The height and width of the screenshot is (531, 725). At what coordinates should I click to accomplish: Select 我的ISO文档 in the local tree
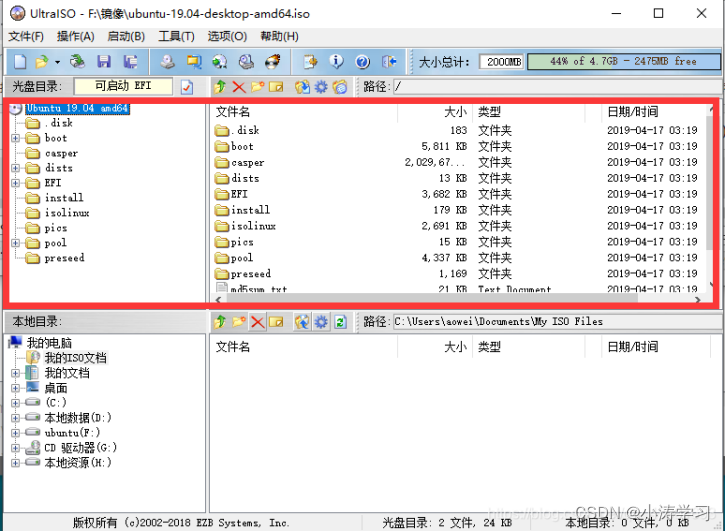[x=75, y=358]
